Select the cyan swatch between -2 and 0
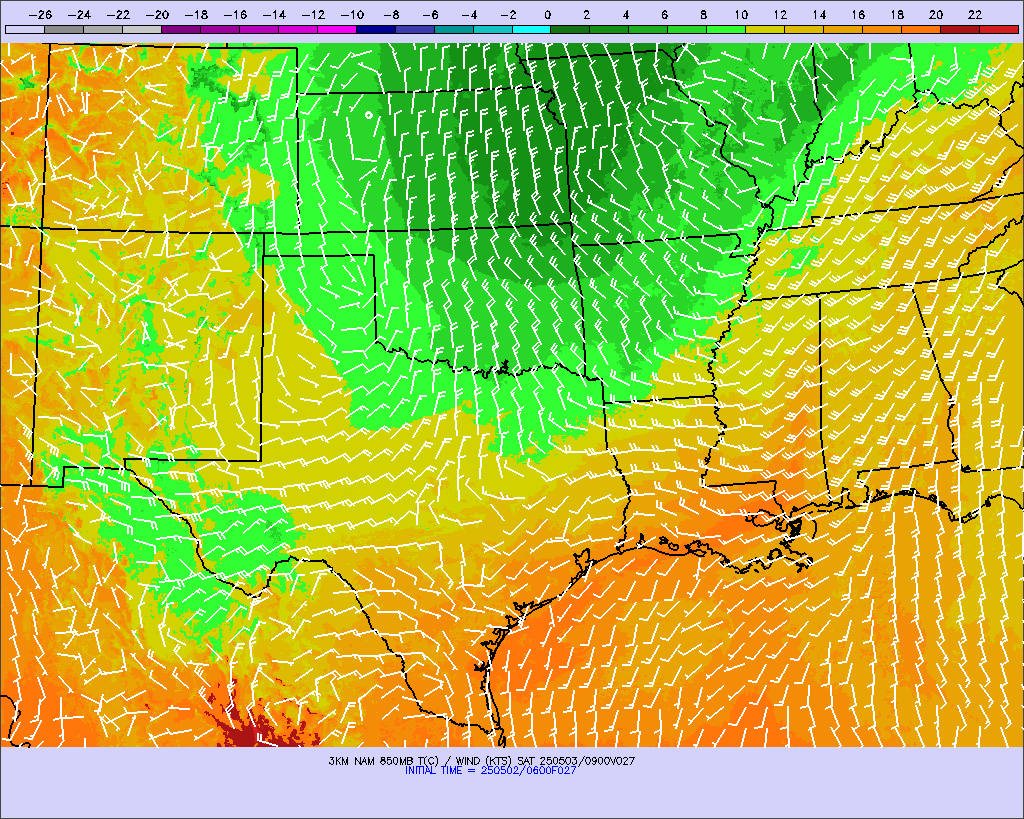This screenshot has height=819, width=1024. pos(532,29)
